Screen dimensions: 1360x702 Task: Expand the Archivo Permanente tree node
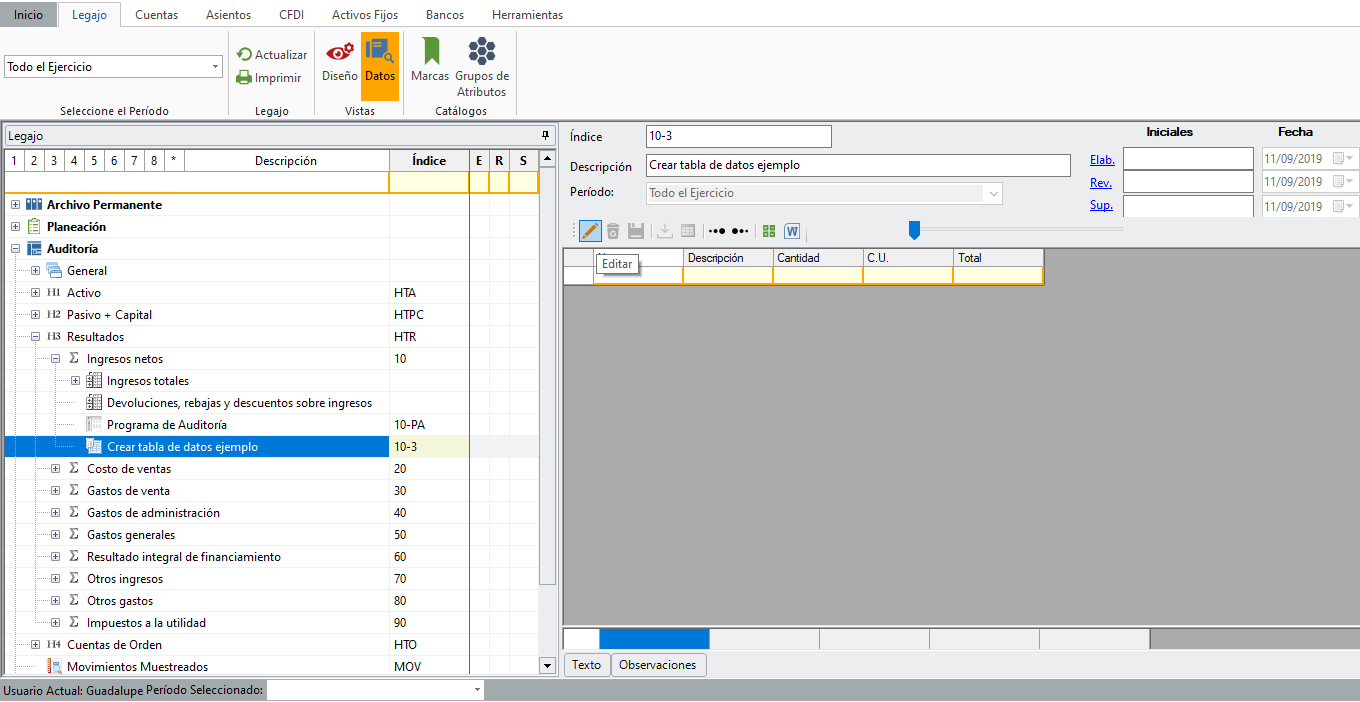pyautogui.click(x=15, y=205)
